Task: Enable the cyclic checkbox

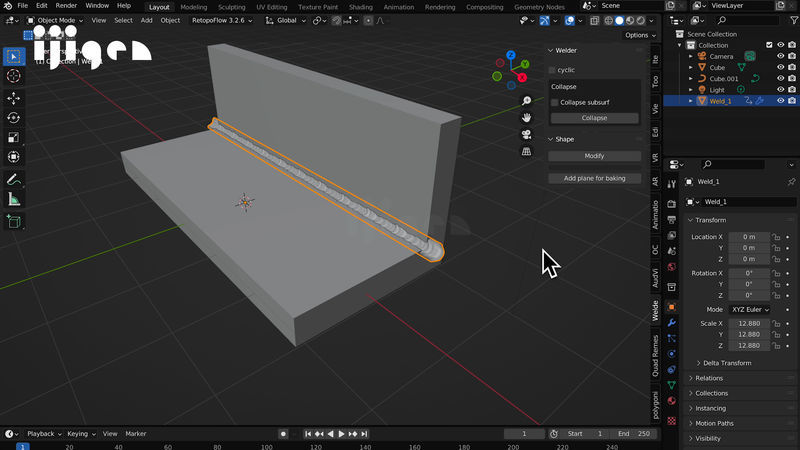Action: pos(552,70)
